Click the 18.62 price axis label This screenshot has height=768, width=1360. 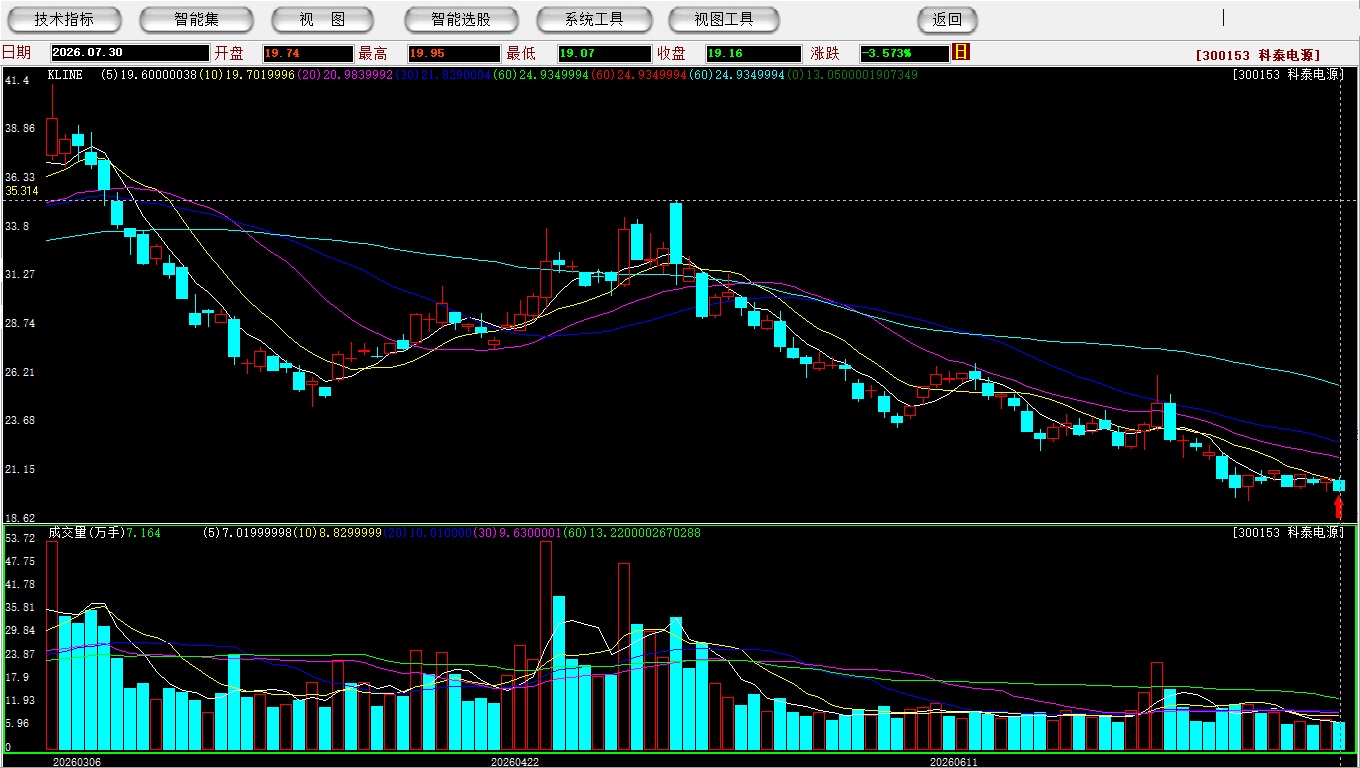(20, 517)
